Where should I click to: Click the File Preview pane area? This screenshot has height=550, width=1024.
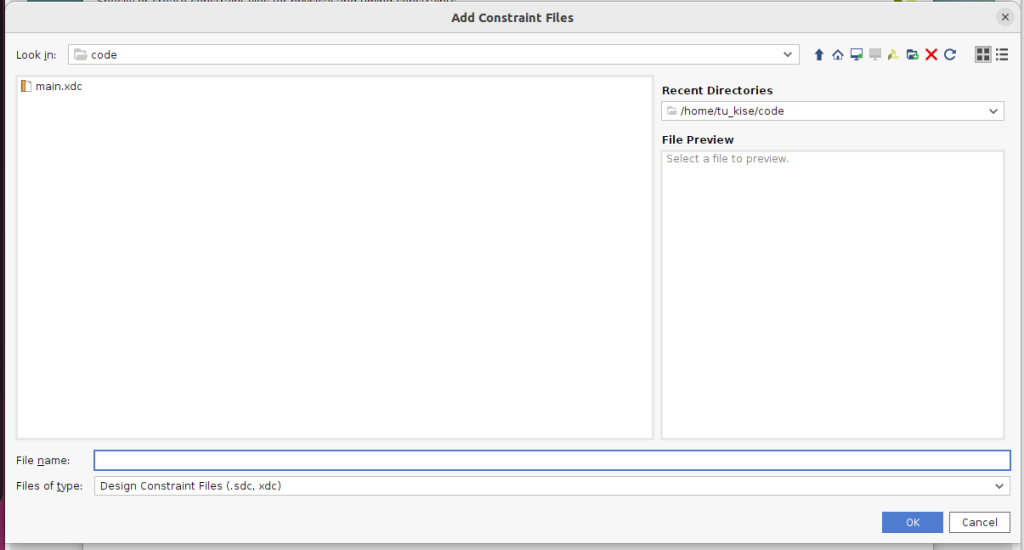pyautogui.click(x=832, y=294)
